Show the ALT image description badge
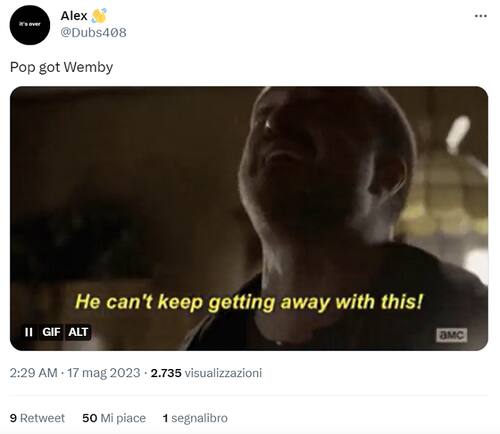 click(x=78, y=332)
